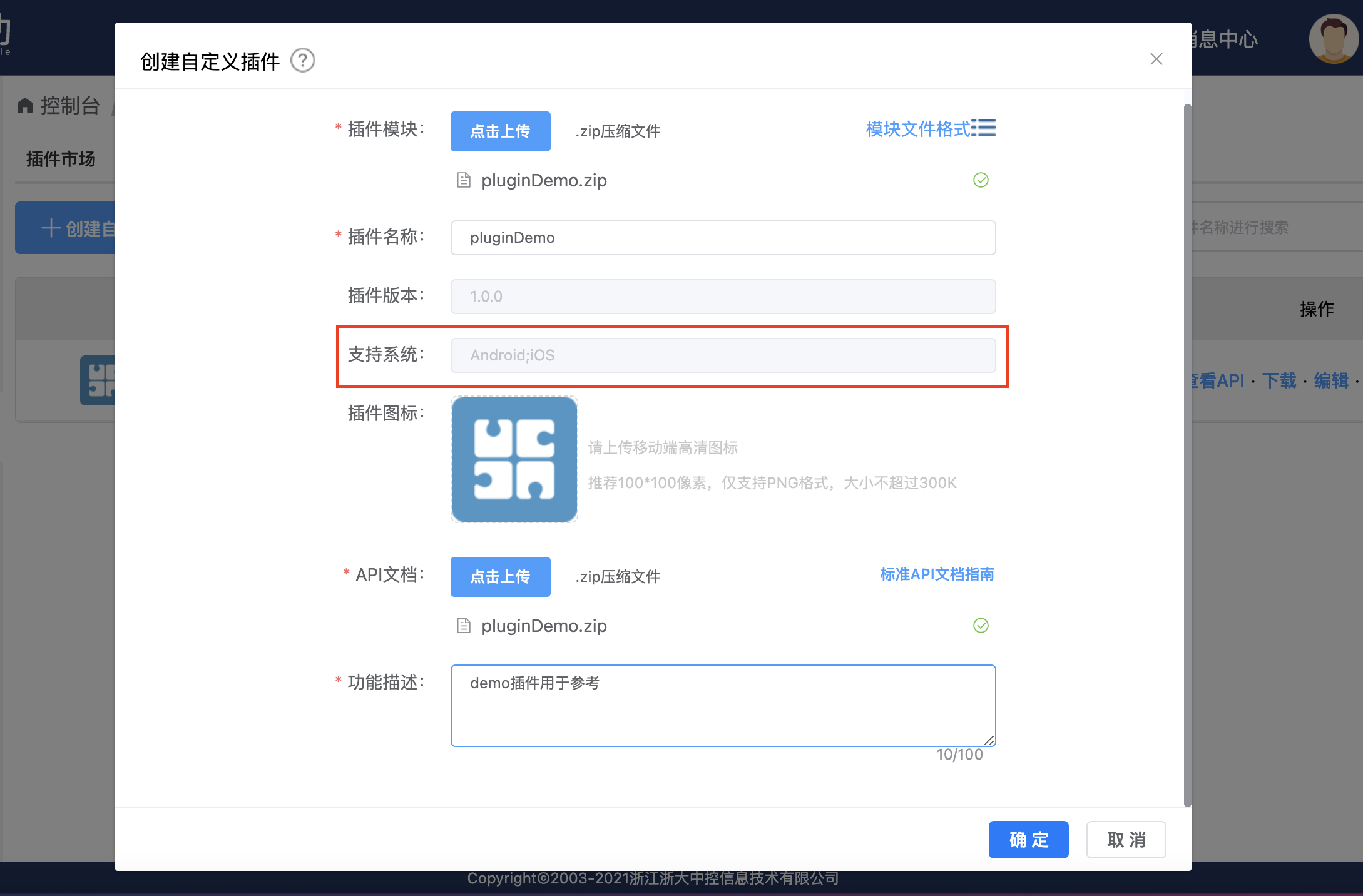Click the 10/100 character counter text

point(959,755)
